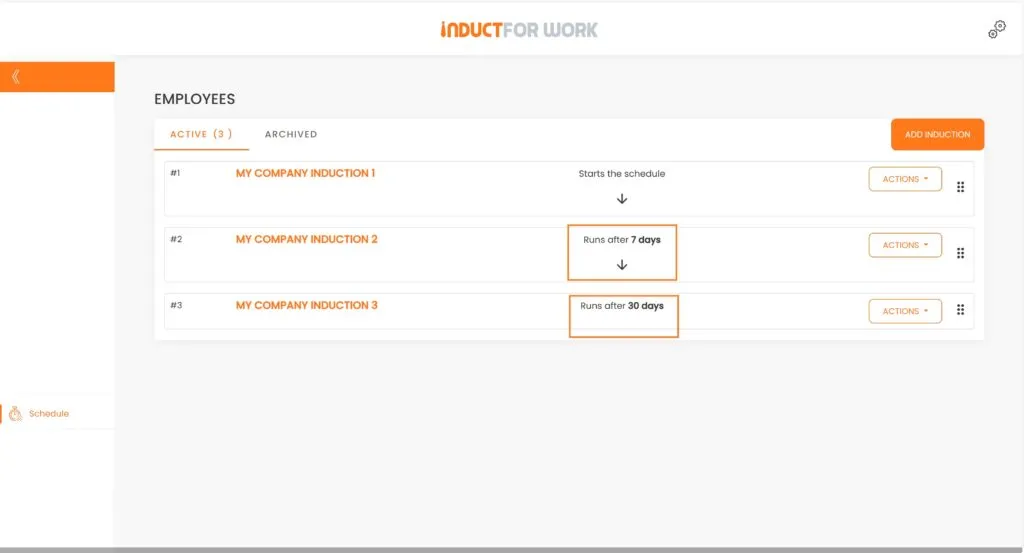Click the down arrow below Runs after 7 days

click(x=621, y=265)
